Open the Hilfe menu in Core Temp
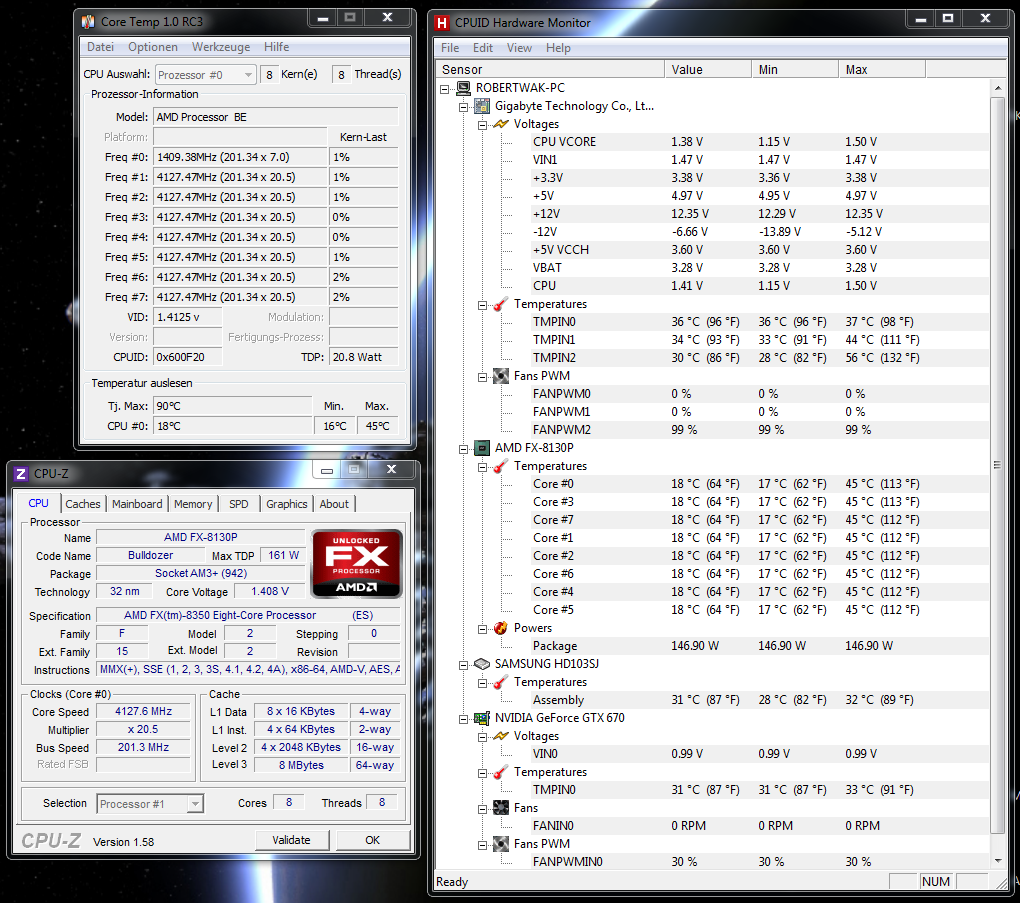 click(x=276, y=47)
